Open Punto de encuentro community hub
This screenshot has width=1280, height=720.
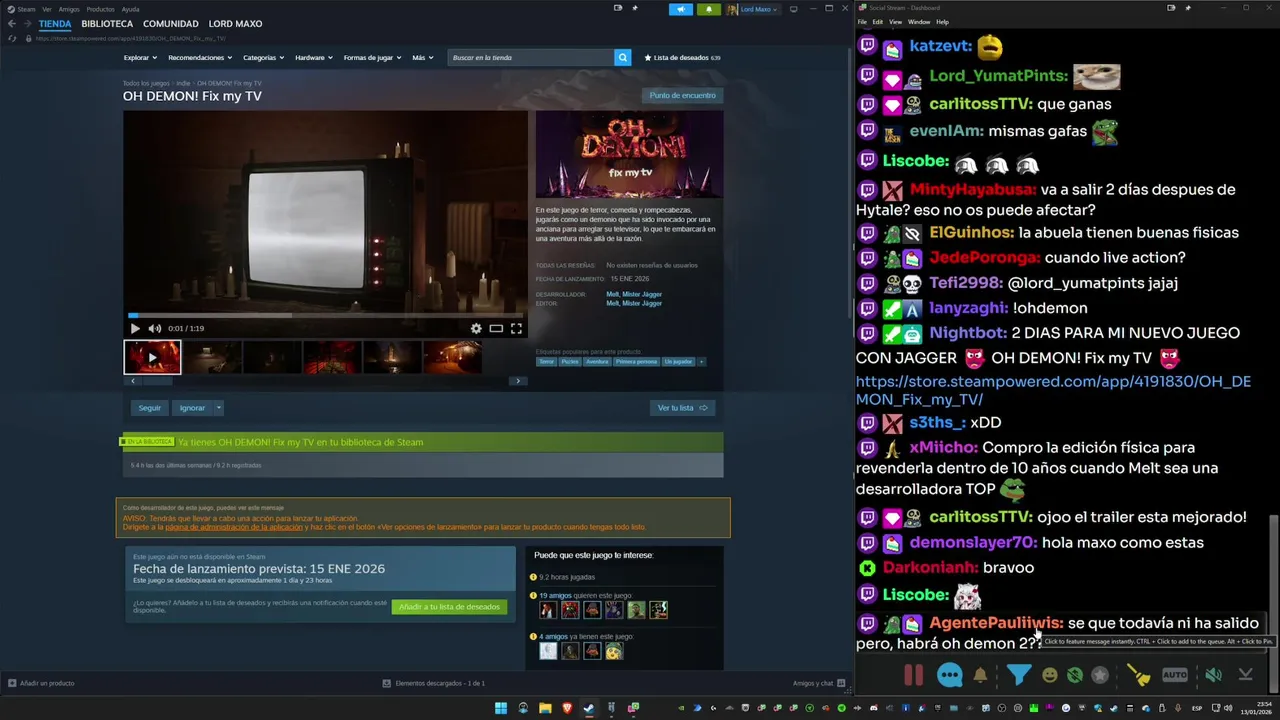pyautogui.click(x=682, y=95)
